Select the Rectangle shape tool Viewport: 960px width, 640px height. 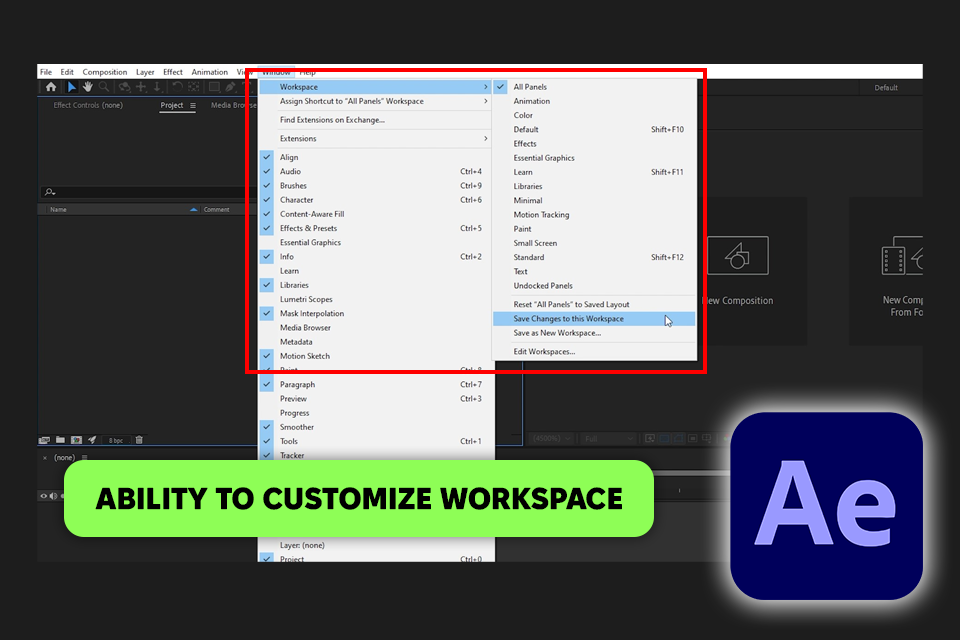[214, 87]
